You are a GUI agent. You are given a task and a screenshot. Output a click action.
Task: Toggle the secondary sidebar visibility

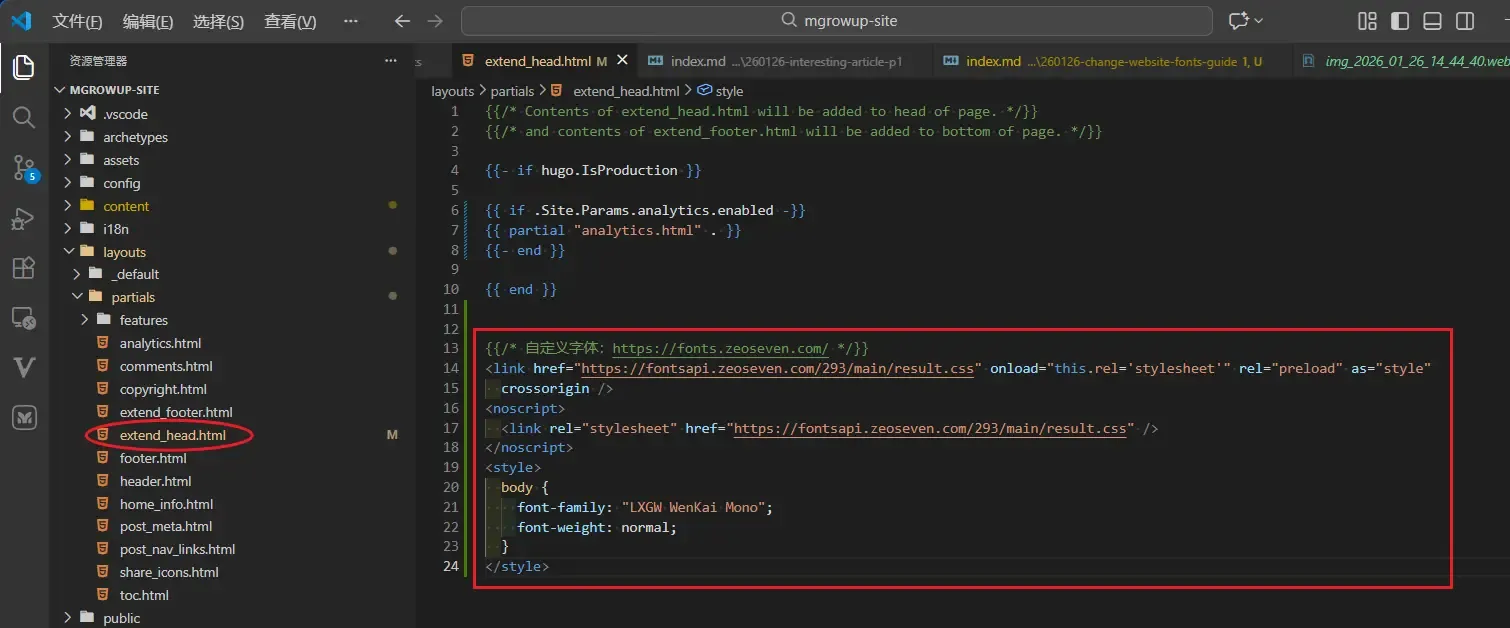pyautogui.click(x=1464, y=20)
